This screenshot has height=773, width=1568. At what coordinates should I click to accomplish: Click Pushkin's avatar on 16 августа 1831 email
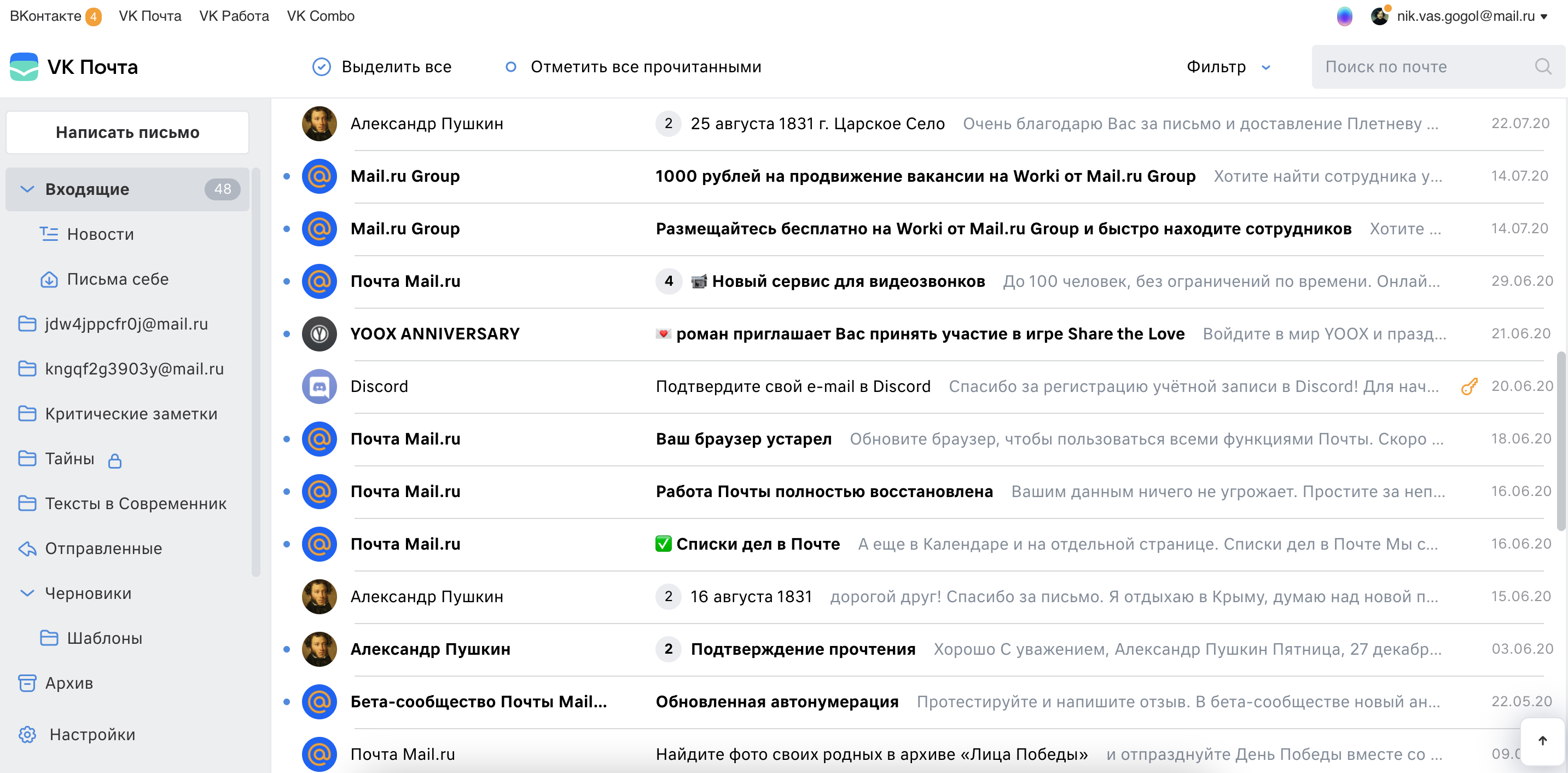coord(319,596)
